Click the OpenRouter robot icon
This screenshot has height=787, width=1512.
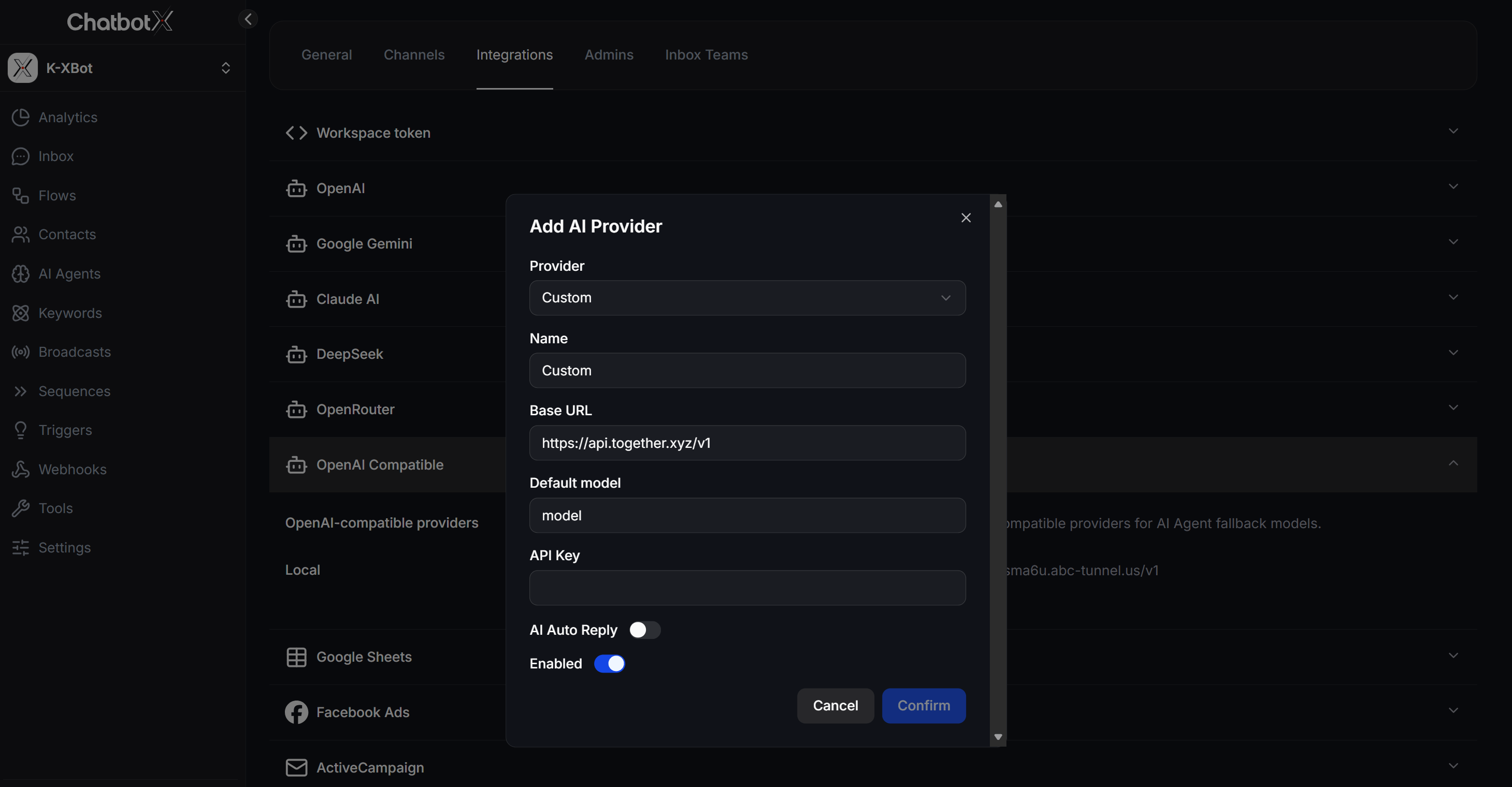point(296,409)
